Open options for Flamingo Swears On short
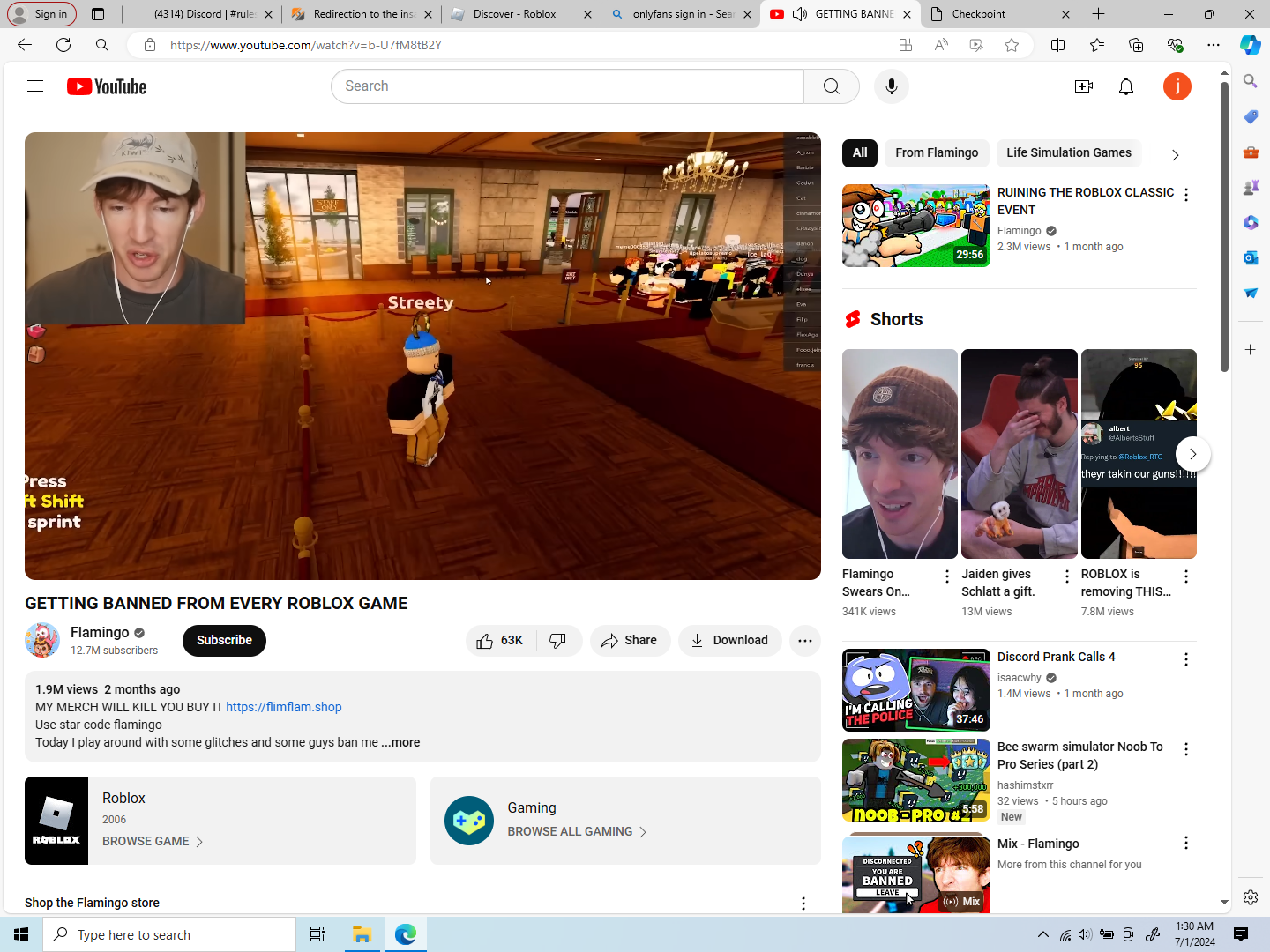 947,576
